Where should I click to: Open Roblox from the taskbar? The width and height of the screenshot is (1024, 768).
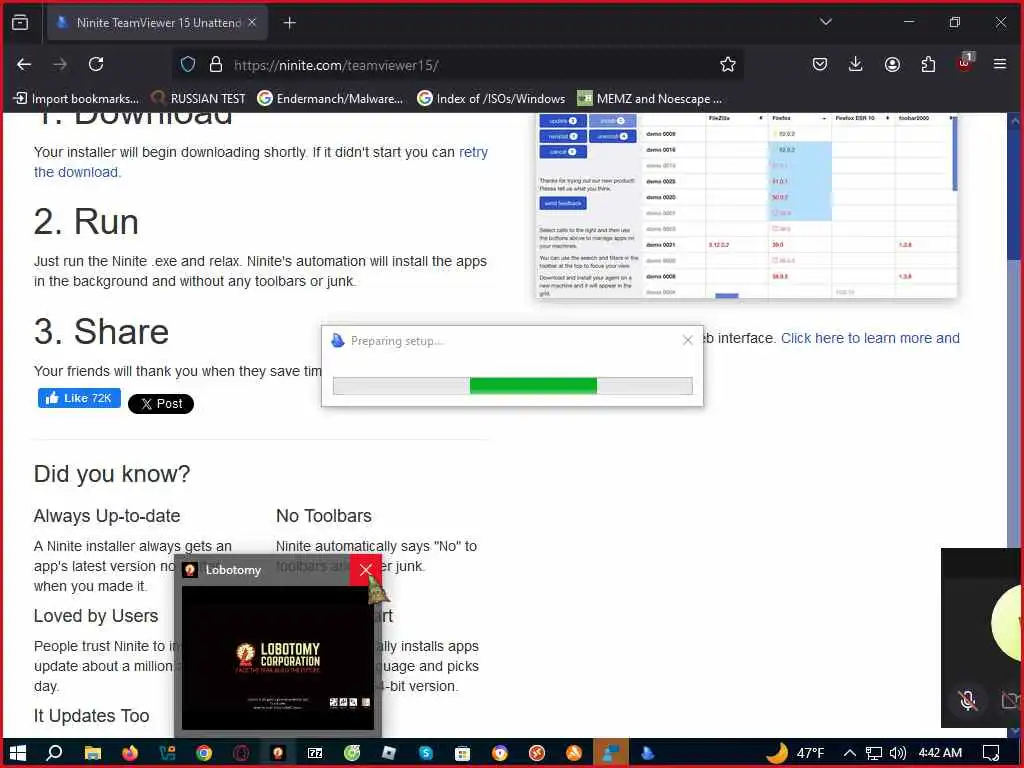(389, 753)
